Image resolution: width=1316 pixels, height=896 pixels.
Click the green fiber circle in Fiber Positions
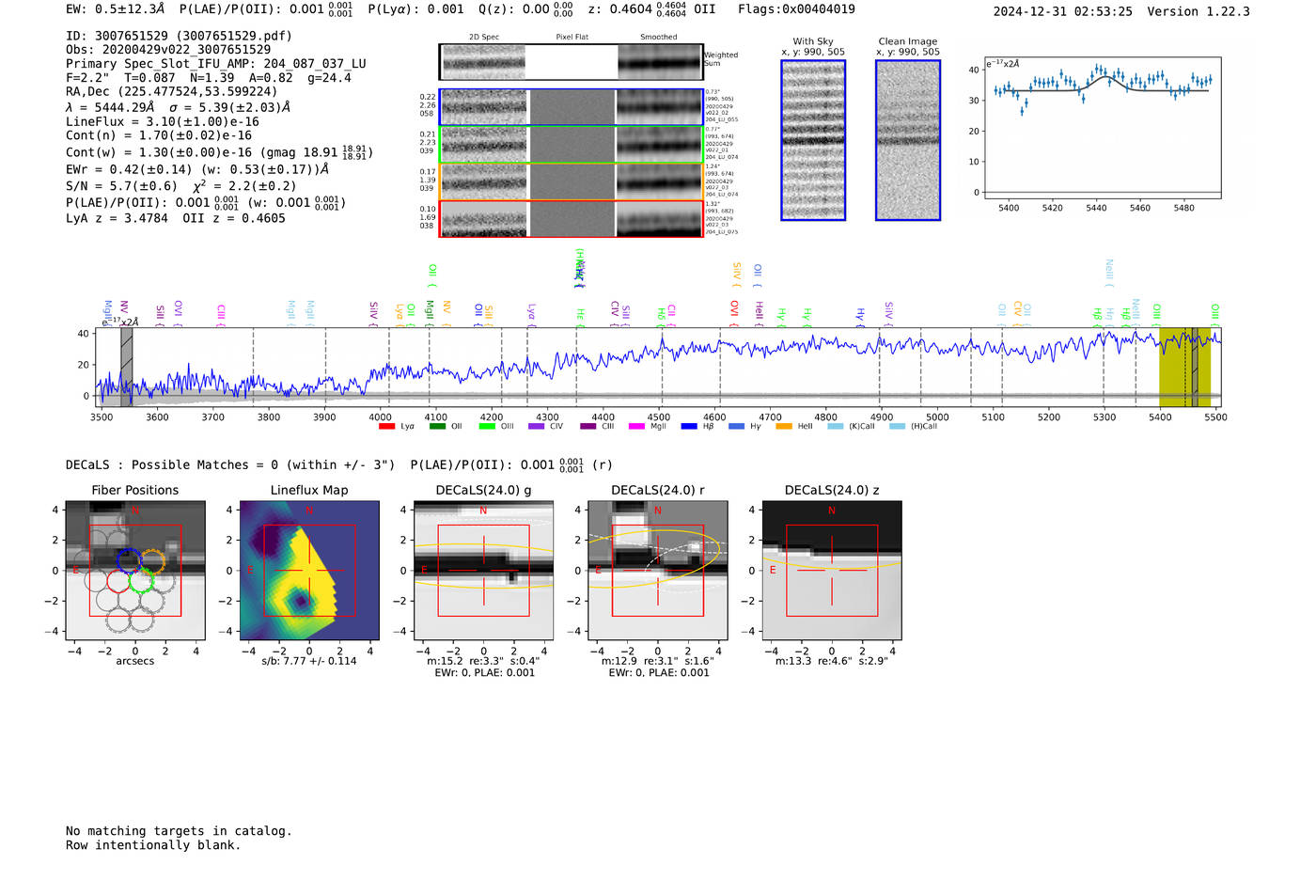(x=142, y=580)
